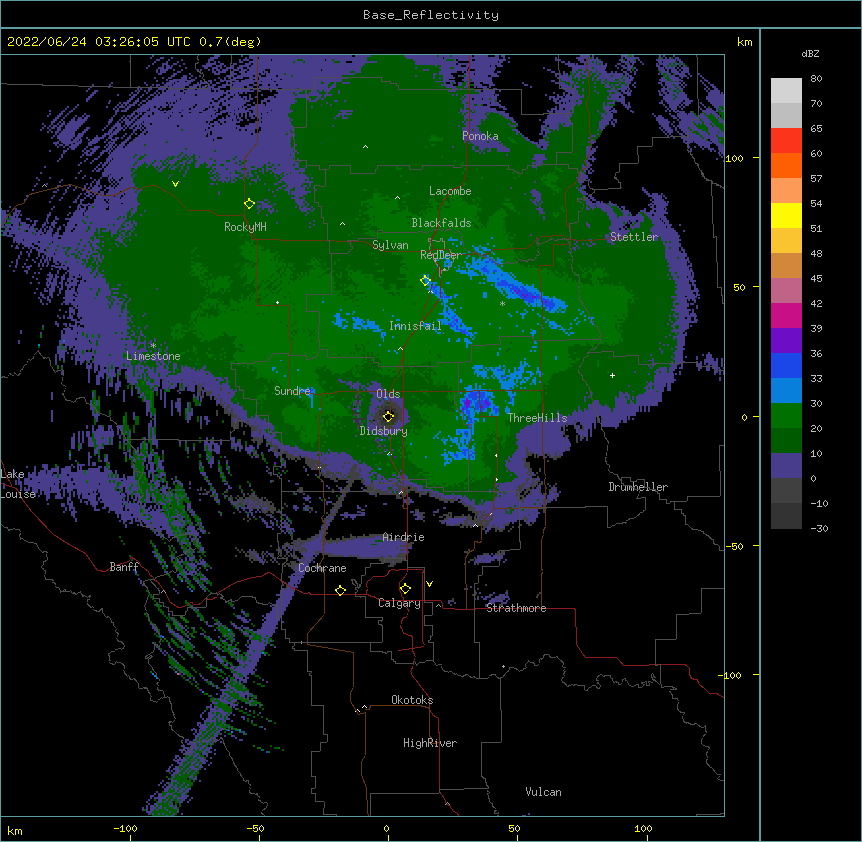Image resolution: width=862 pixels, height=842 pixels.
Task: Click the Base_Reflectivity title
Action: [431, 15]
